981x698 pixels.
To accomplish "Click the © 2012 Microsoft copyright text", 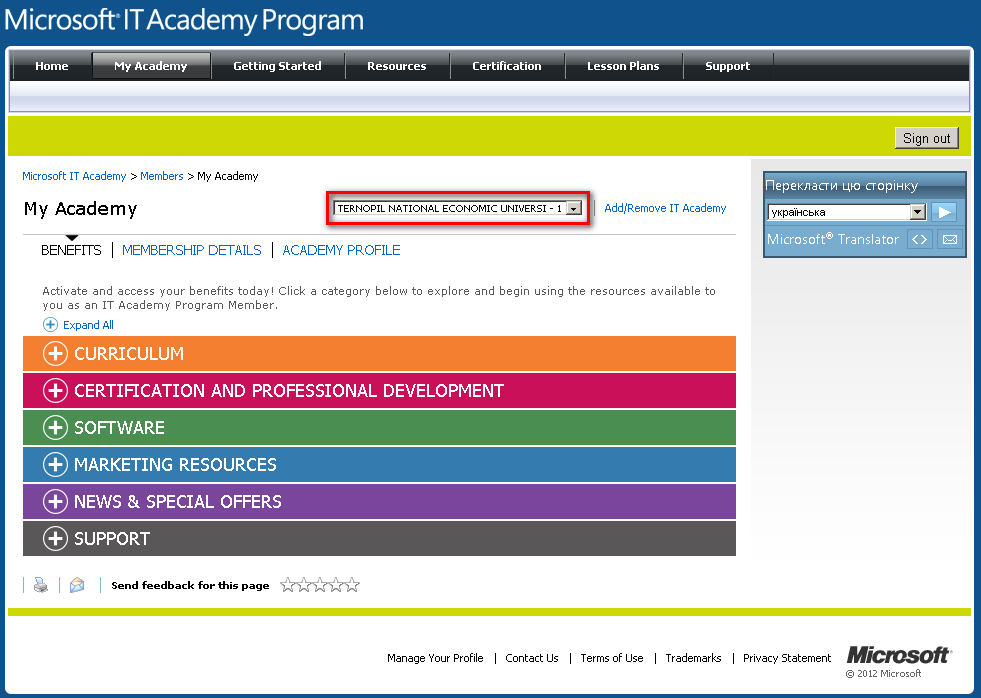I will [x=883, y=674].
